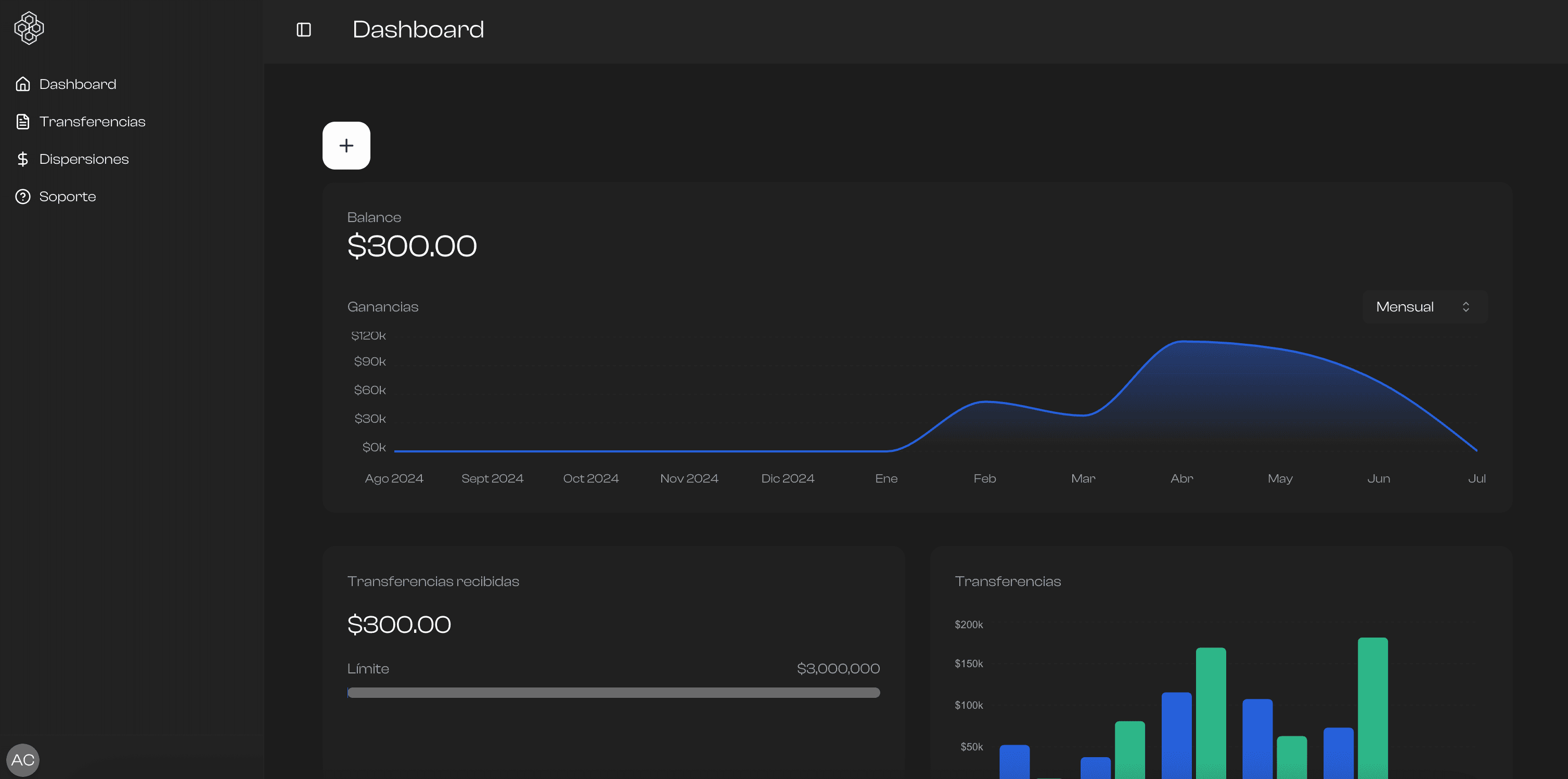Select the dollar sign icon for Dispersiones
Image resolution: width=1568 pixels, height=779 pixels.
22,159
